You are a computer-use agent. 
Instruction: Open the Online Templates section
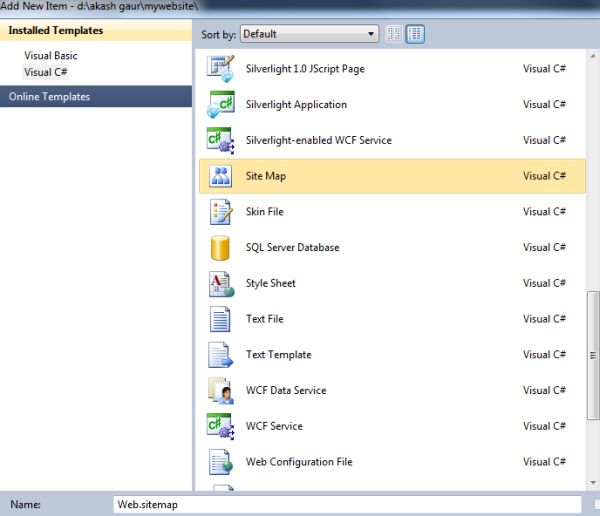click(96, 96)
